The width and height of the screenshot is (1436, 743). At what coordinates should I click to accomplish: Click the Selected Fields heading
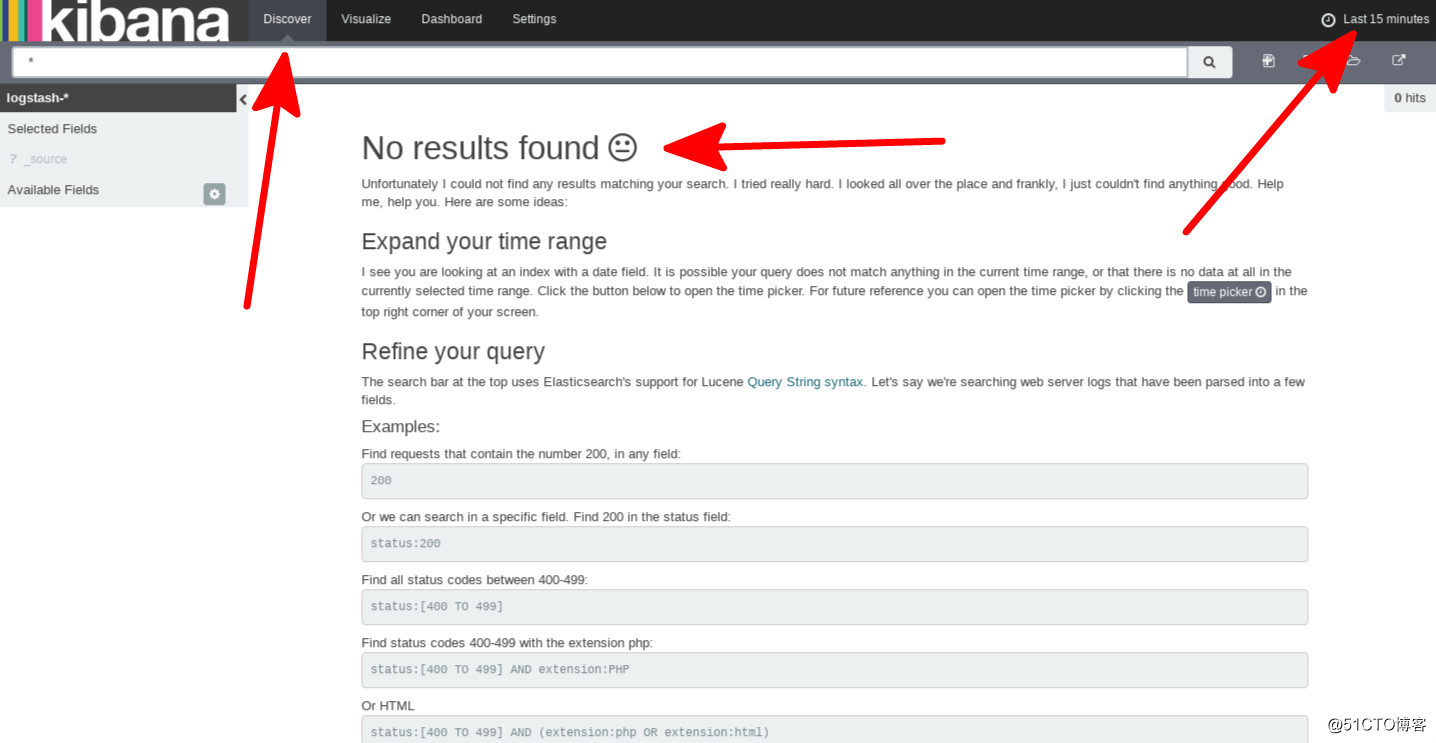52,129
